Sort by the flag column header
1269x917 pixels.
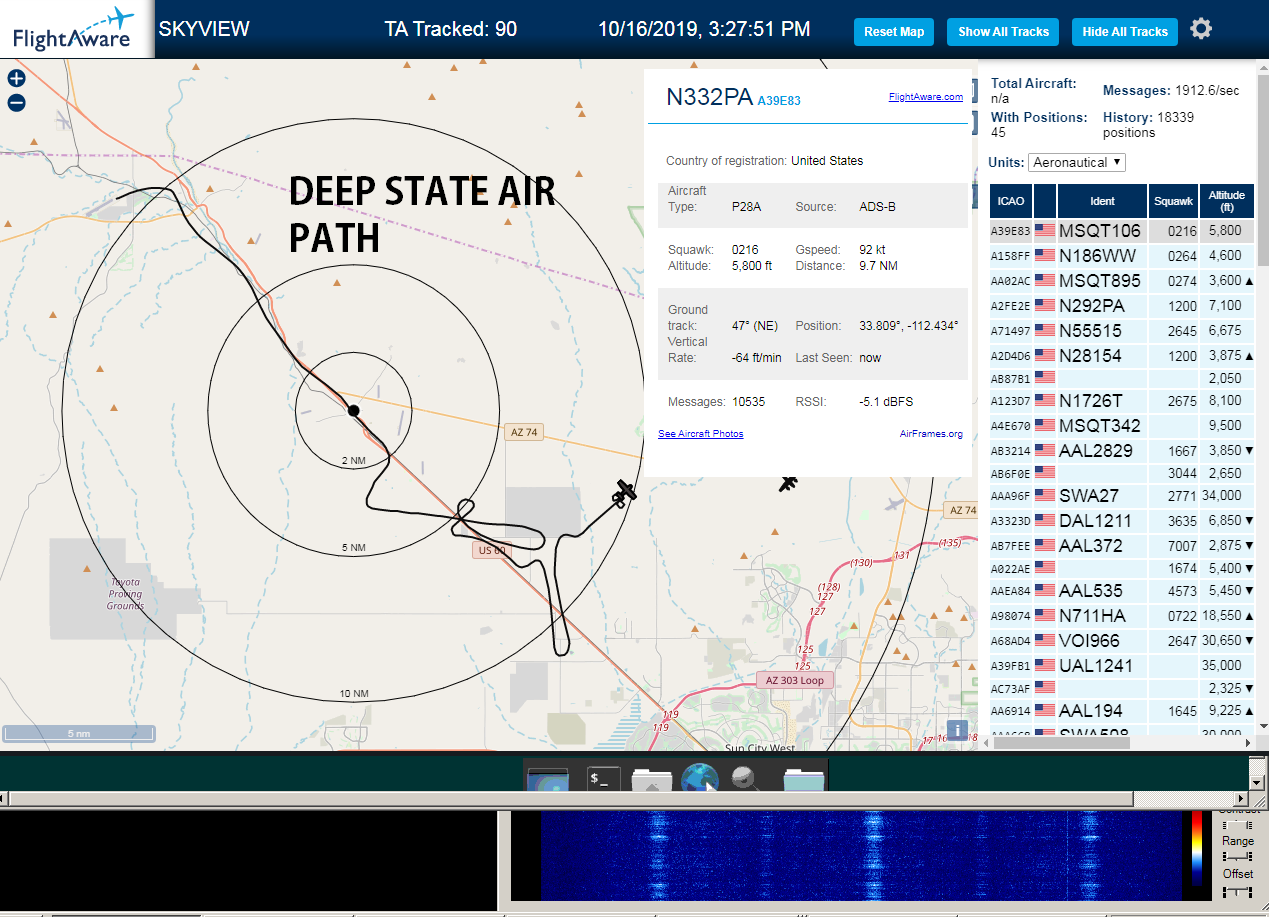1045,201
